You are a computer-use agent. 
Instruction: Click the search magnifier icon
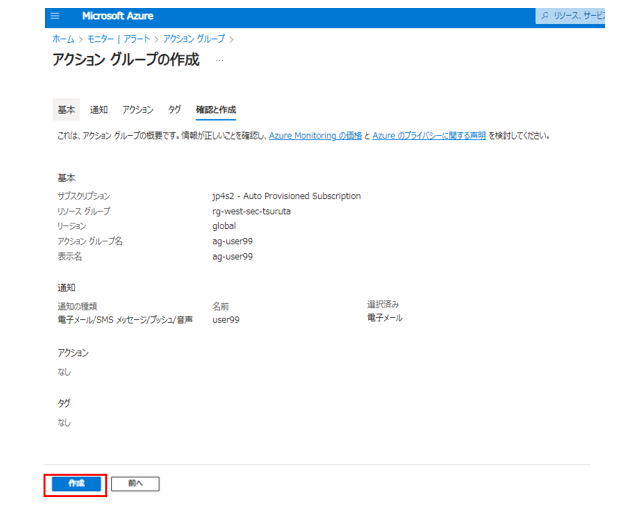coord(545,16)
